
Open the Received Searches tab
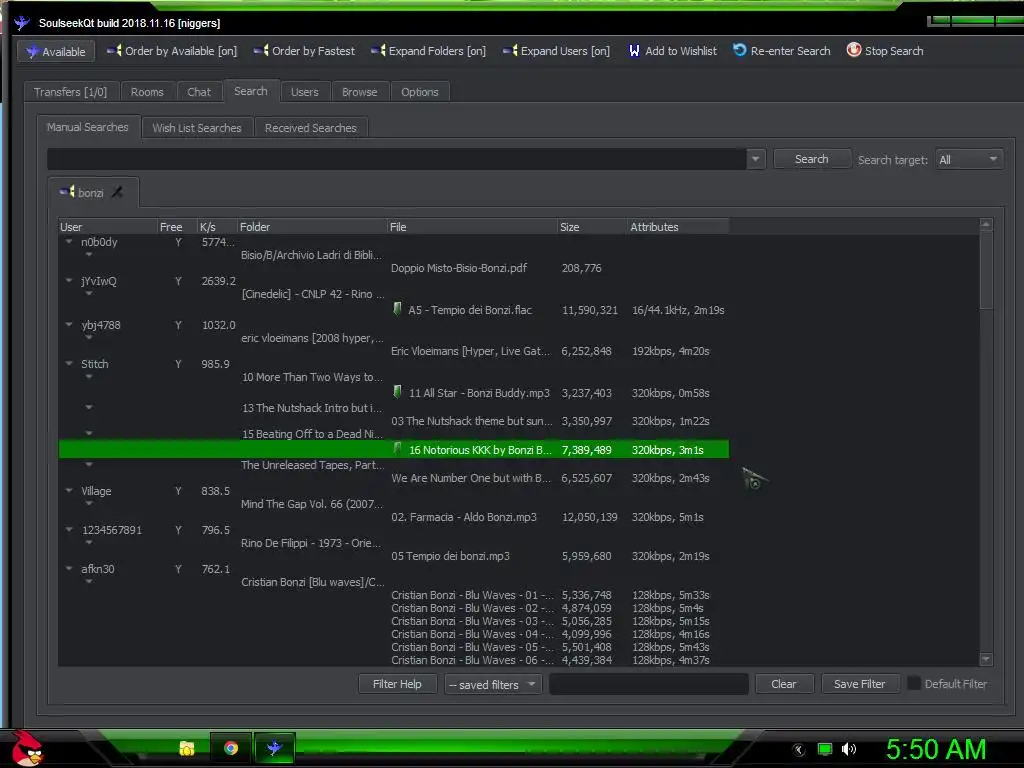(x=311, y=128)
